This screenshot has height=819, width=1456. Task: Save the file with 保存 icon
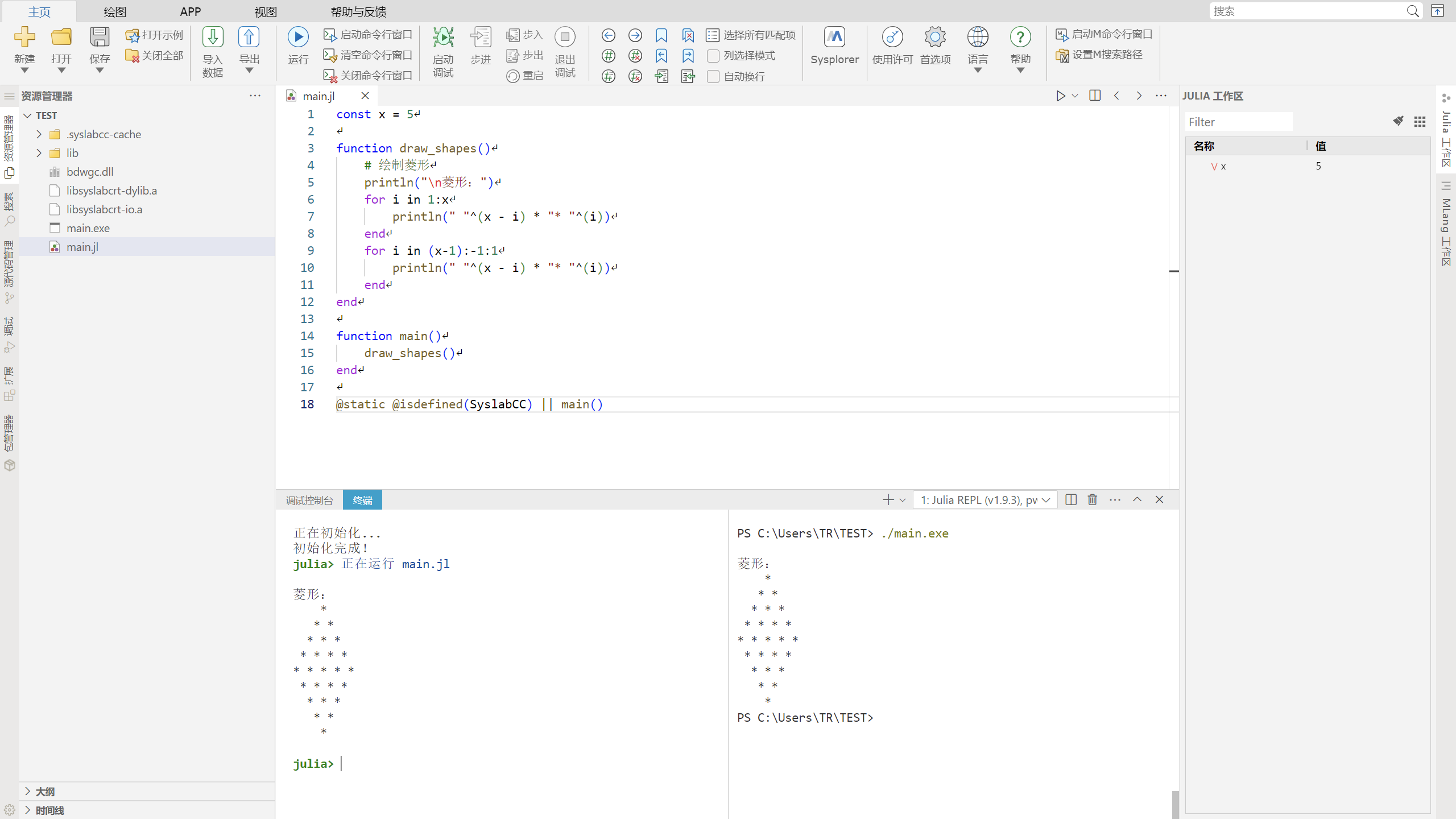click(100, 38)
